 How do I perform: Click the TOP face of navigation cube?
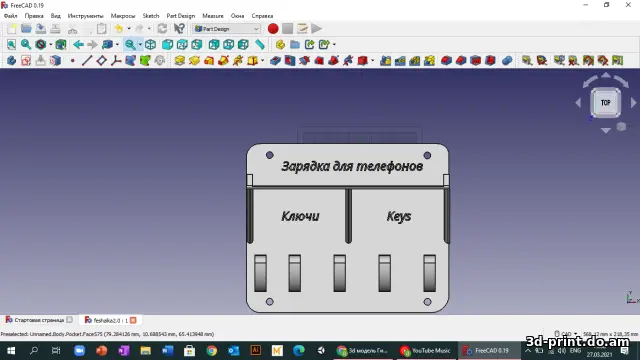(x=606, y=102)
